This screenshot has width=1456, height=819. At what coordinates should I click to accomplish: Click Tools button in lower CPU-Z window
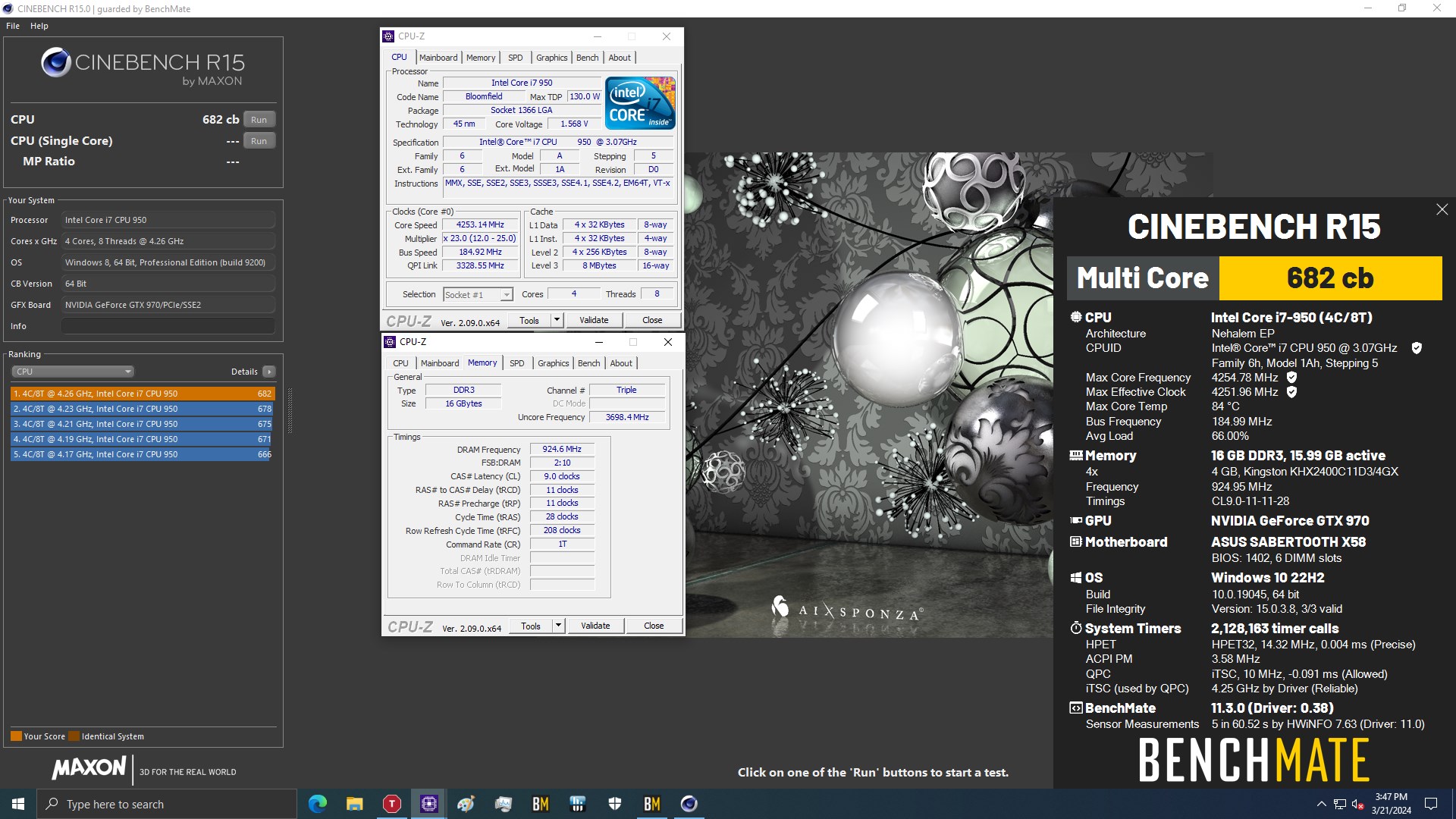pos(531,626)
